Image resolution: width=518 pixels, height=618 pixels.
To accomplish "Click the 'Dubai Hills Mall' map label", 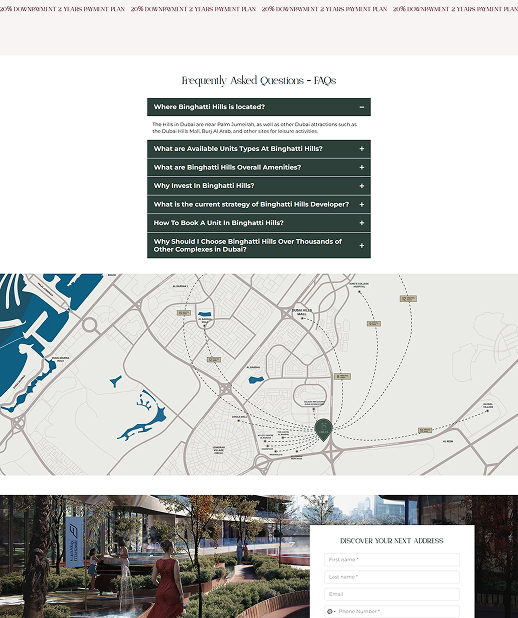I will point(302,312).
